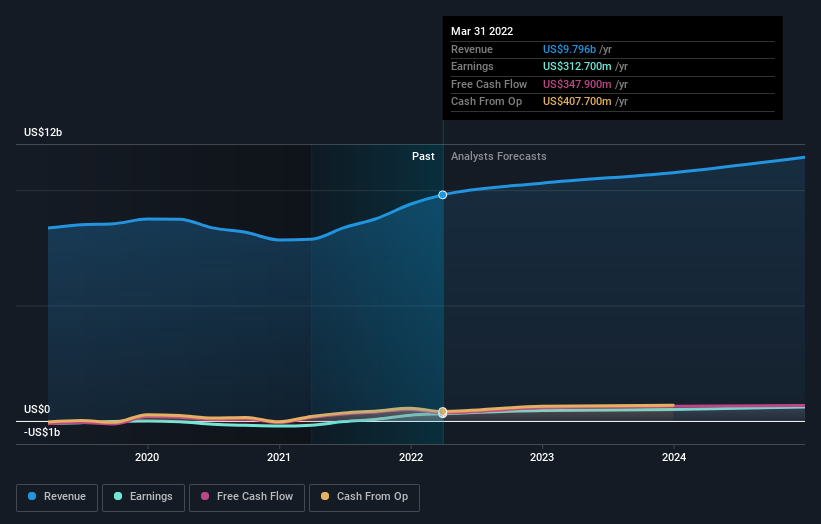Click the revenue data point at Mar 31 2022
The height and width of the screenshot is (524, 821).
[x=442, y=195]
